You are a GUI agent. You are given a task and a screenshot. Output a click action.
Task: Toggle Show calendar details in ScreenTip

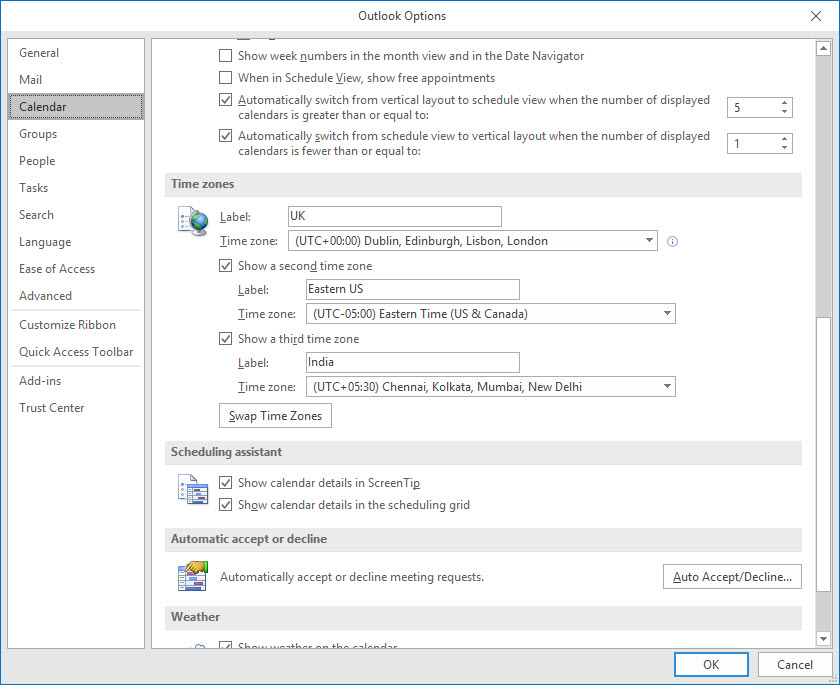pos(226,483)
